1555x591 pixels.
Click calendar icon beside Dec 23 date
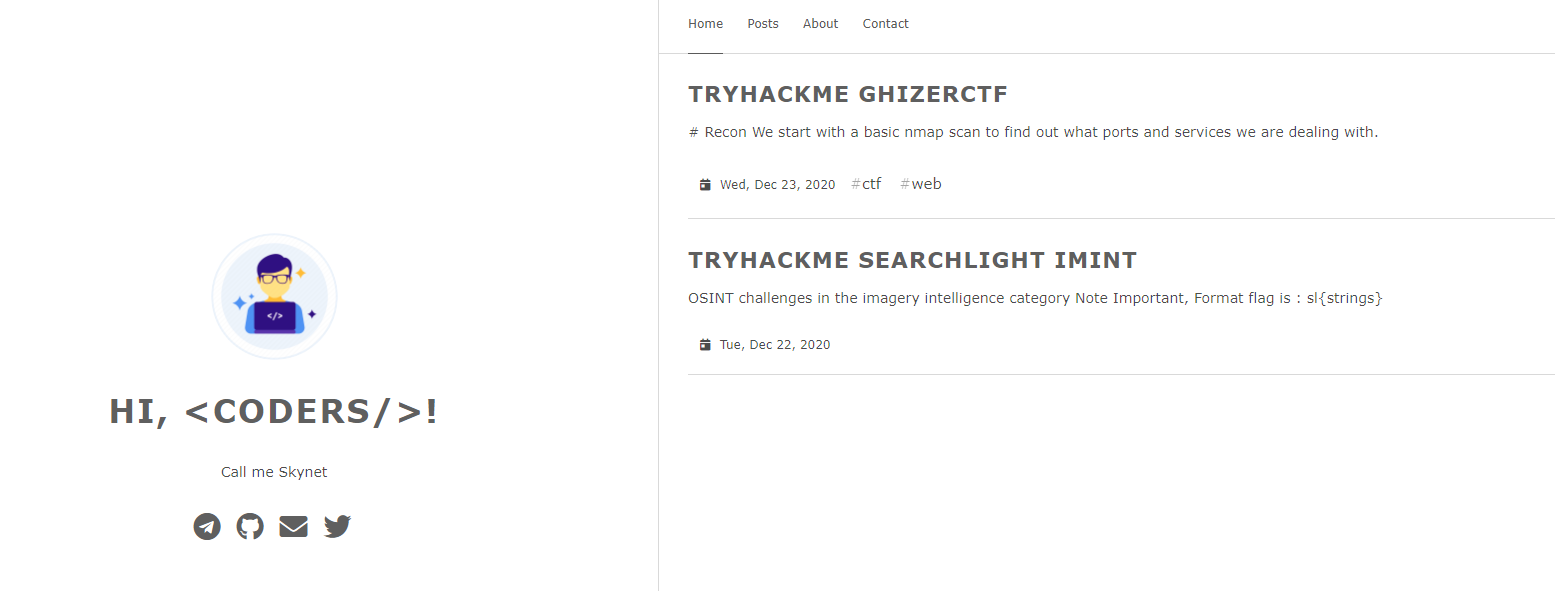(x=705, y=185)
